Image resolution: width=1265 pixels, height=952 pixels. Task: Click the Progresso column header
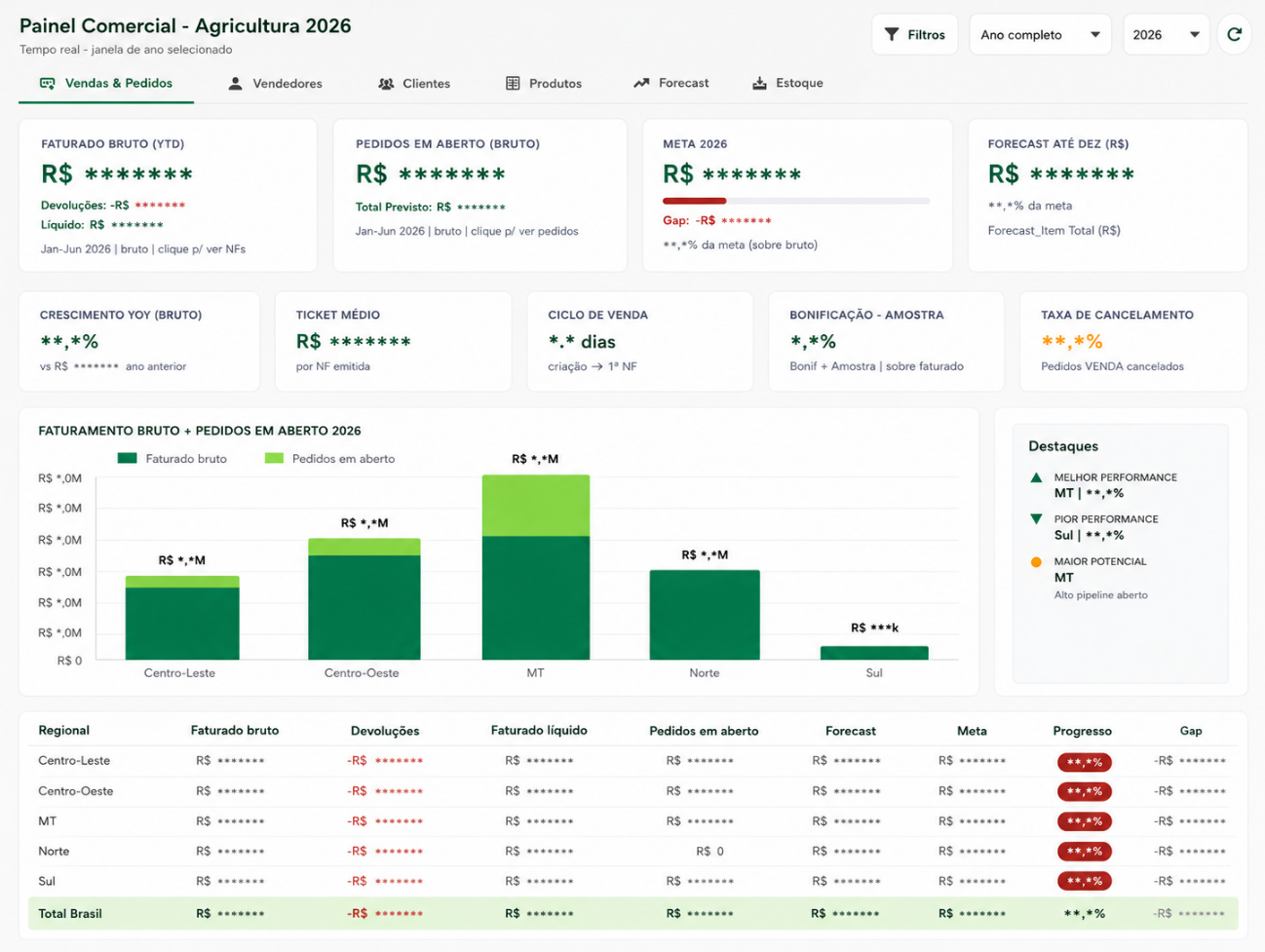pos(1082,731)
